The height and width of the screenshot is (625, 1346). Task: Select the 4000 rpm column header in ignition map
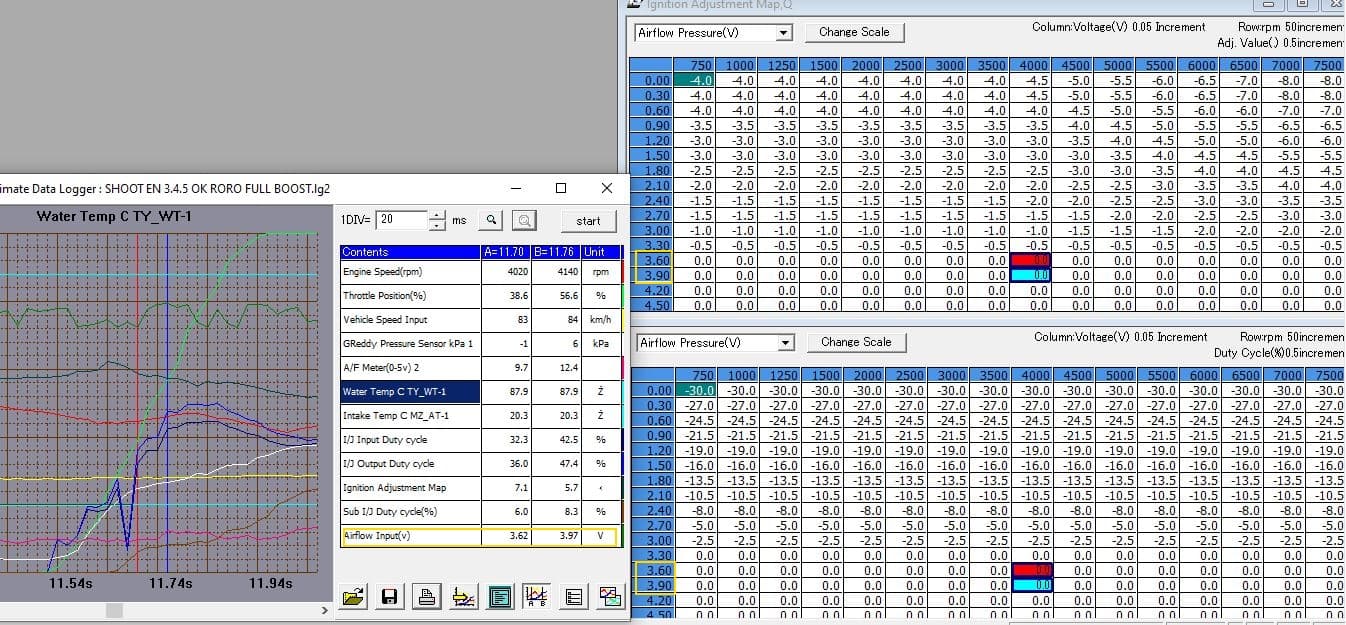(x=1031, y=65)
